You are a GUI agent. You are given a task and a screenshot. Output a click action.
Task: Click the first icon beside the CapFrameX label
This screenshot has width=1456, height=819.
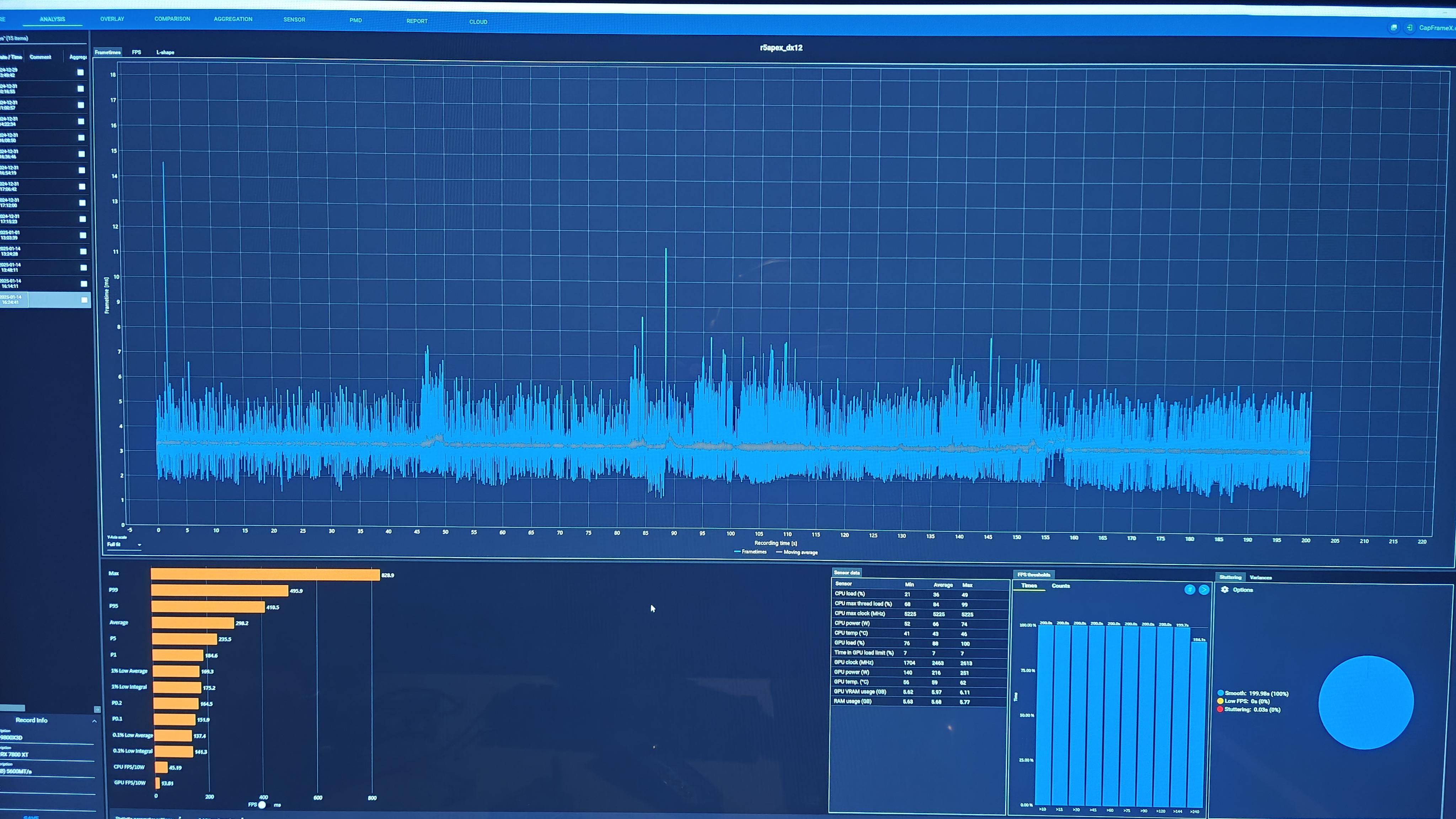point(1394,27)
